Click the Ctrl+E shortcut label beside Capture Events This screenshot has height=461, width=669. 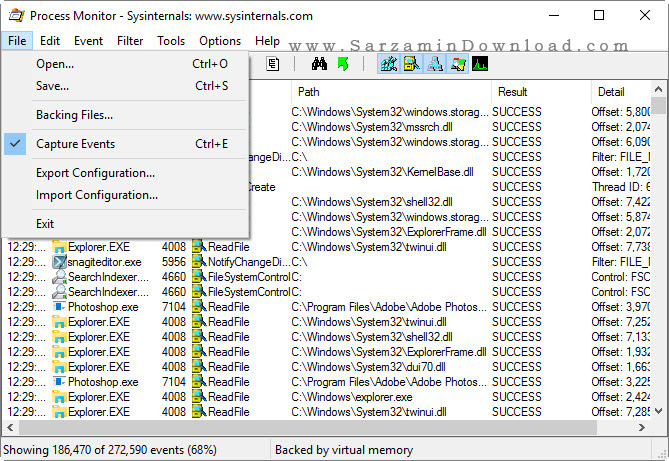[x=212, y=144]
